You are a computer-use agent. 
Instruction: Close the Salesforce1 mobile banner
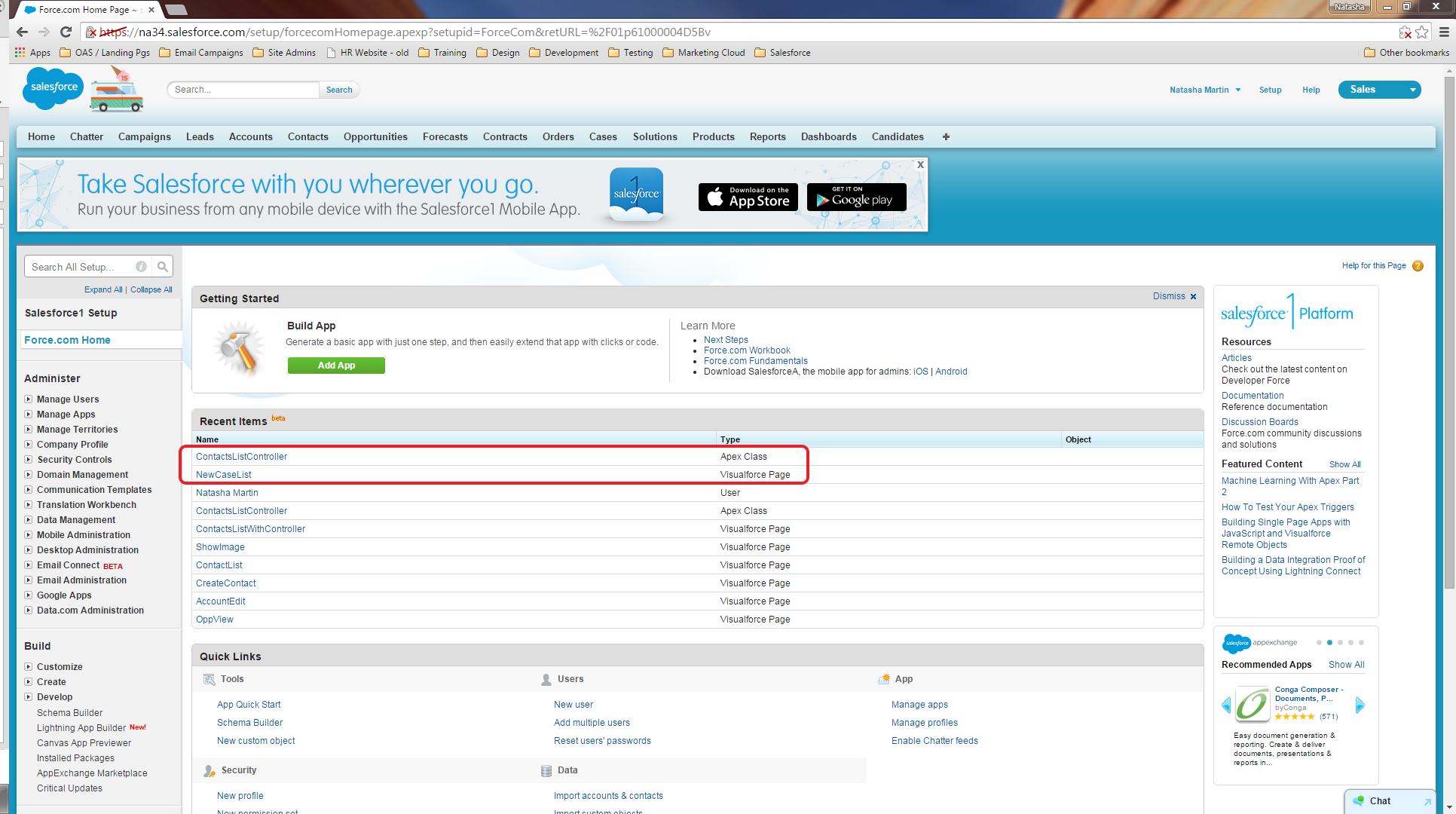pyautogui.click(x=920, y=164)
